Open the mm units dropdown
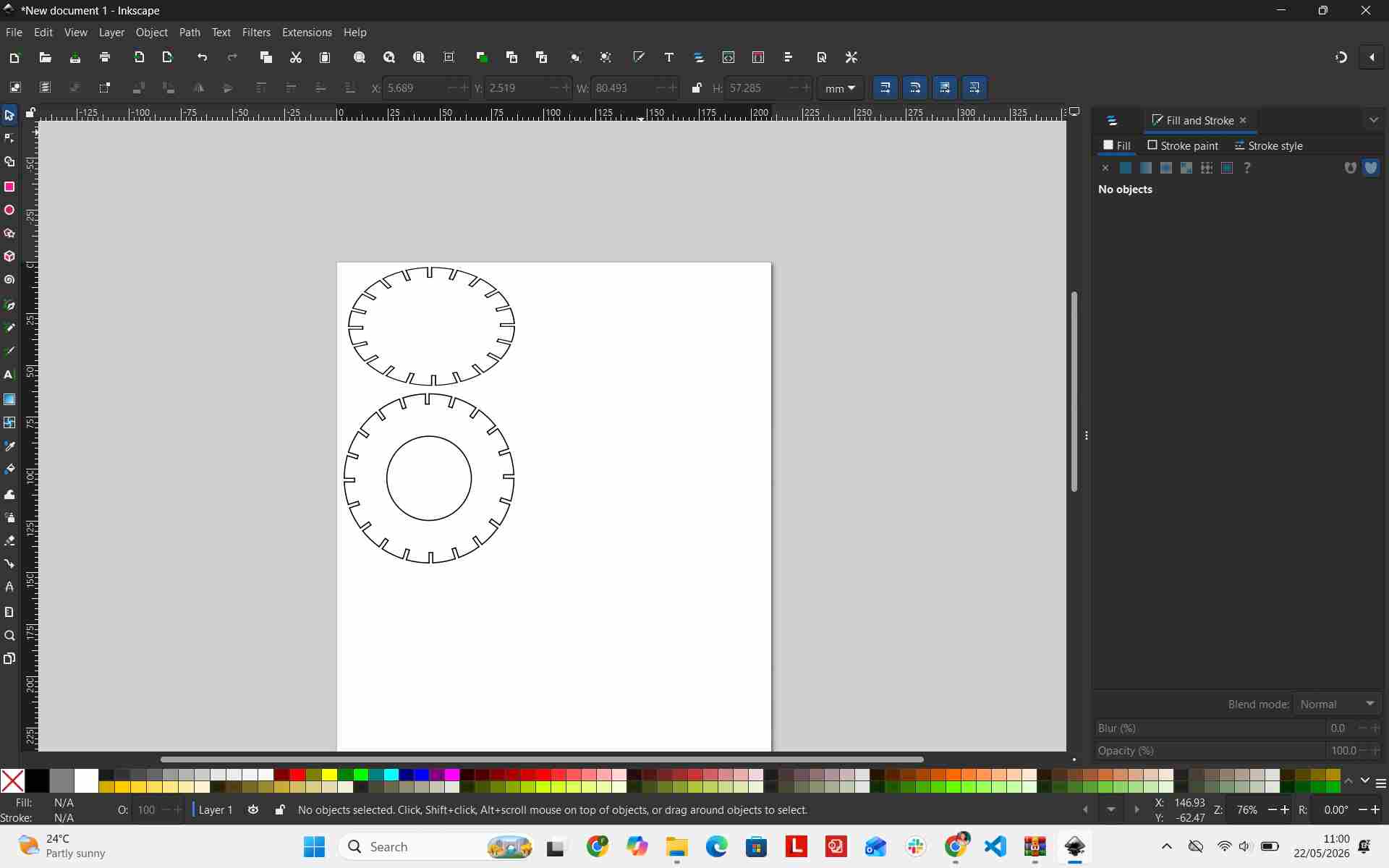 [840, 88]
